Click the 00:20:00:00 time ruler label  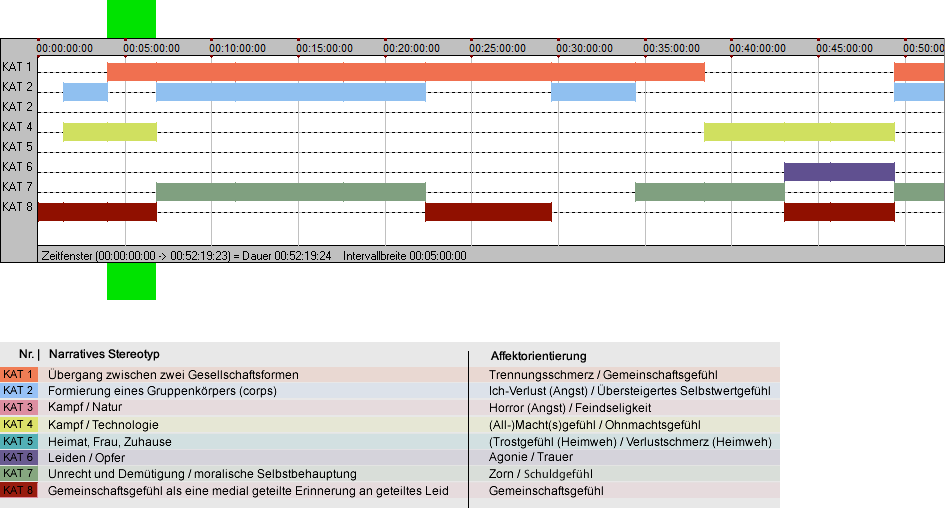[411, 48]
